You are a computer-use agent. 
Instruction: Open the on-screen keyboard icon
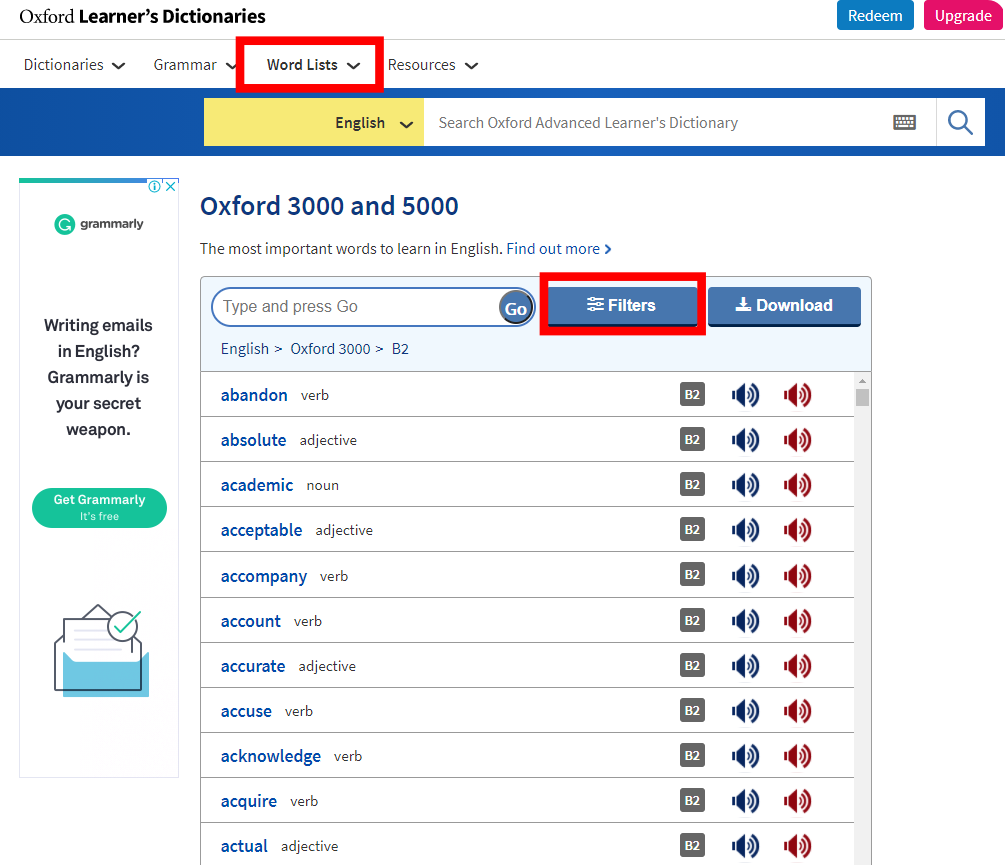(x=904, y=122)
